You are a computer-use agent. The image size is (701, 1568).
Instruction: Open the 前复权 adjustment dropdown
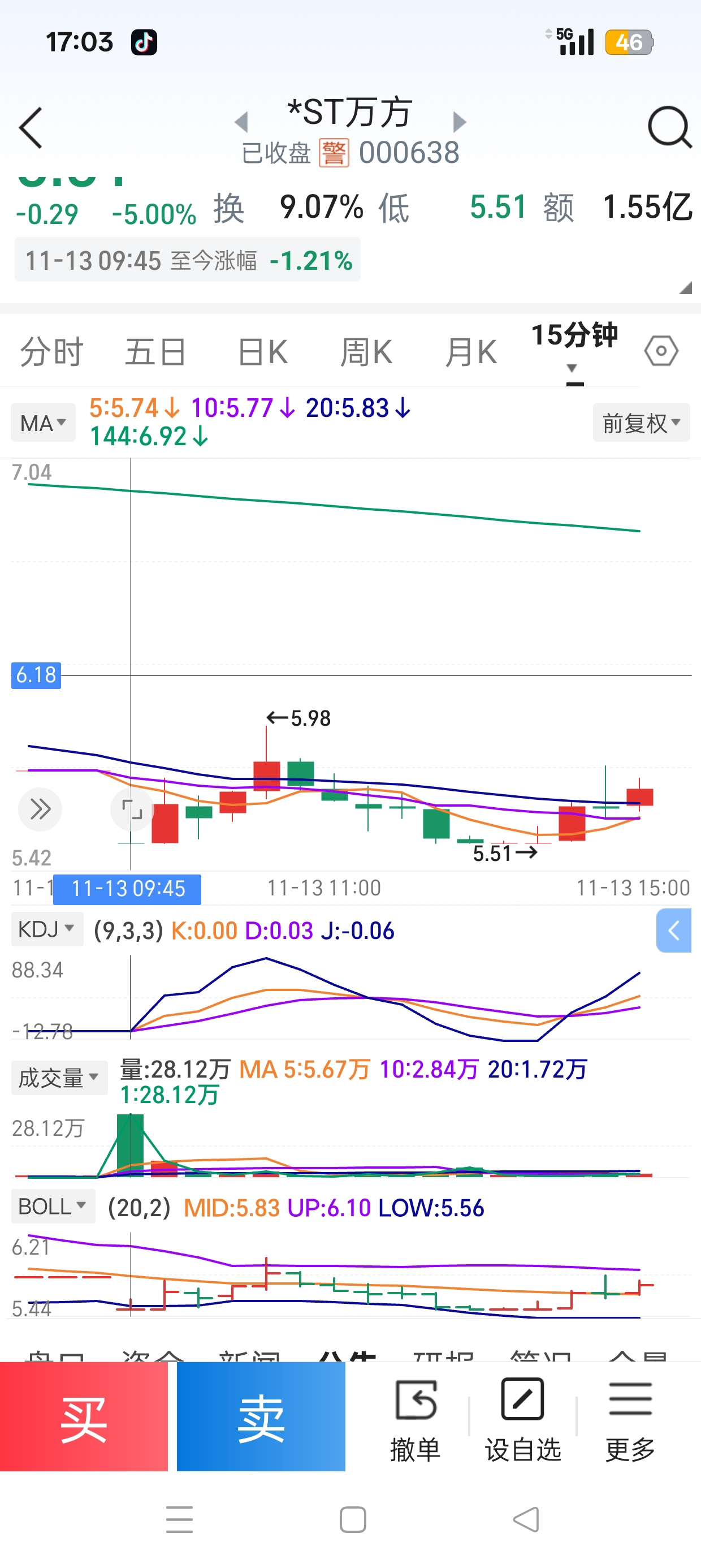point(642,423)
